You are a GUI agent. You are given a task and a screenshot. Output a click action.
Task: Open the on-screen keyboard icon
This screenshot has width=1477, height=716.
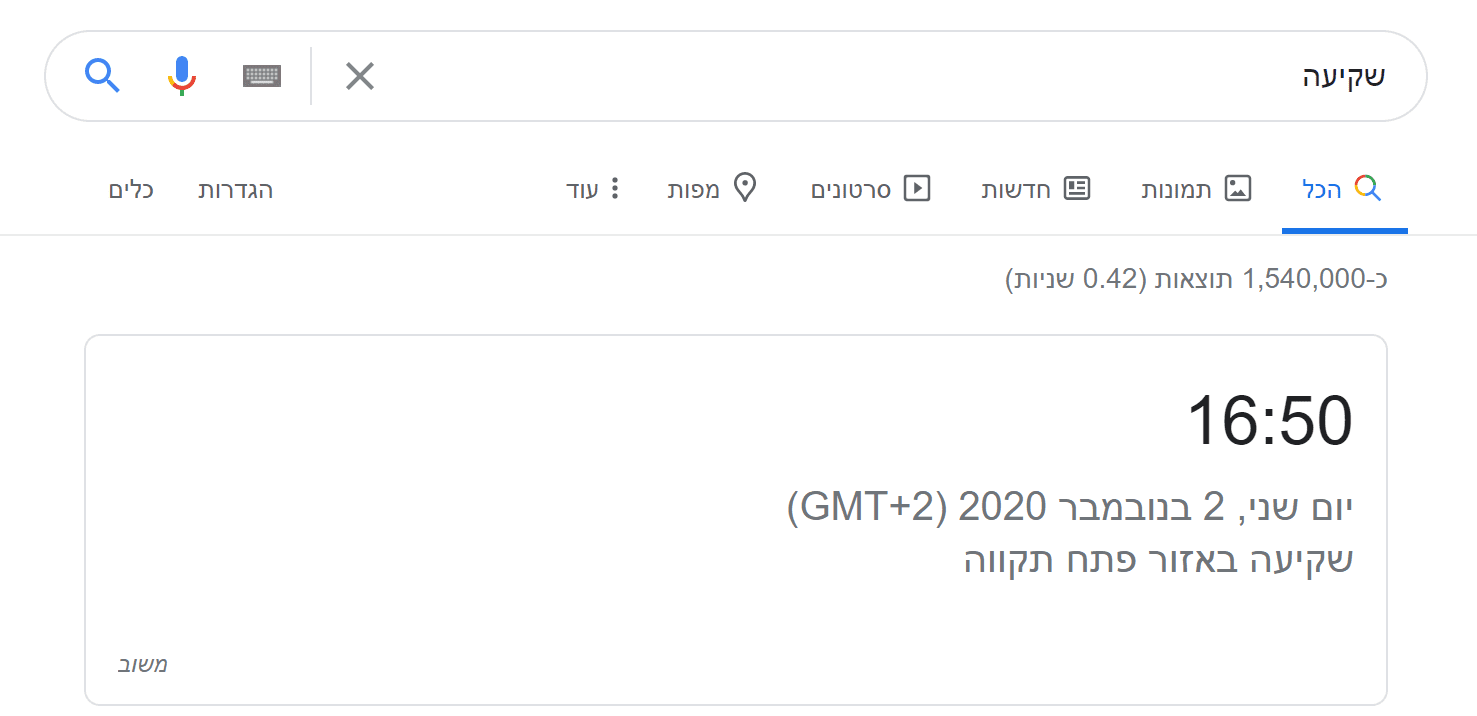coord(261,75)
